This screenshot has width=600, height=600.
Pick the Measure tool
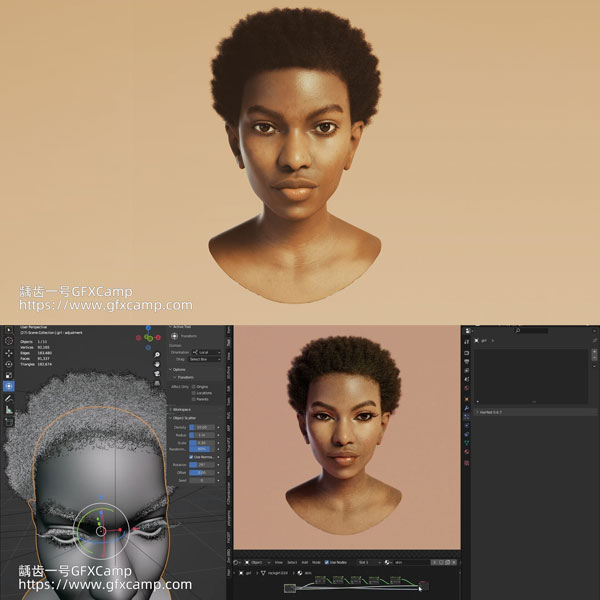pyautogui.click(x=9, y=410)
